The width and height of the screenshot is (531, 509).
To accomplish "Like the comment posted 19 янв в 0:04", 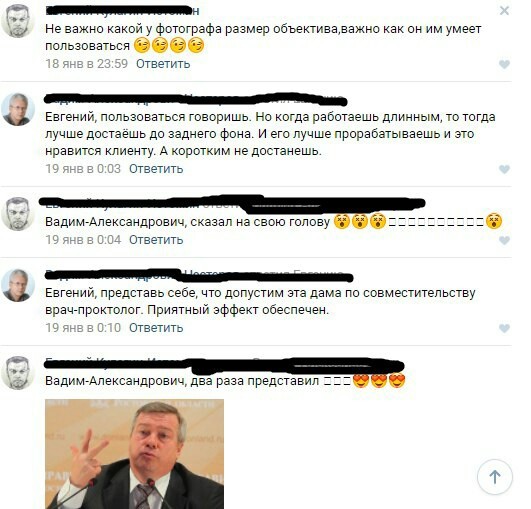I will tap(504, 240).
